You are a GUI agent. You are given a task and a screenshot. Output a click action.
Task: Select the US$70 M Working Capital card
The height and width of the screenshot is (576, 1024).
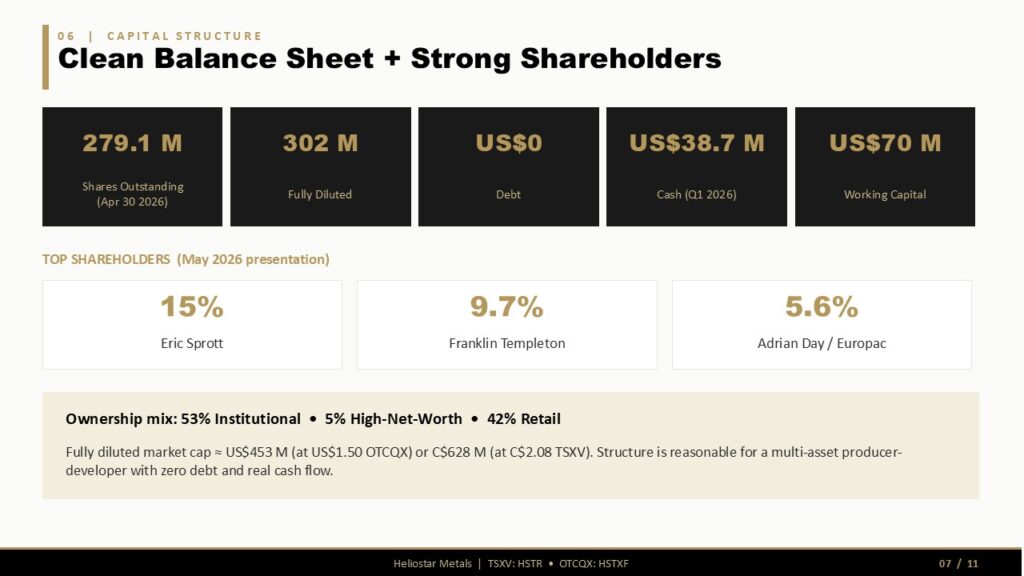[x=885, y=167]
